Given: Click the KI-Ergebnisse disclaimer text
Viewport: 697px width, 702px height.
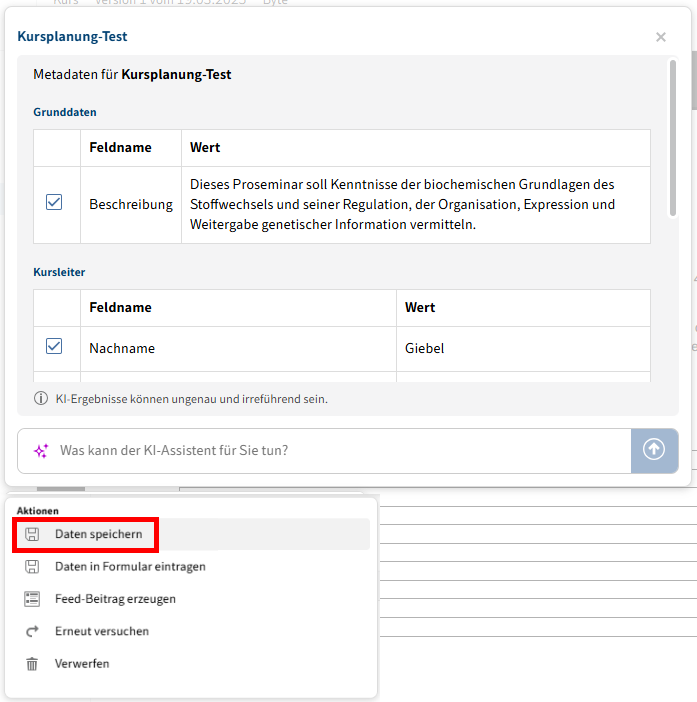Looking at the screenshot, I should pos(192,399).
